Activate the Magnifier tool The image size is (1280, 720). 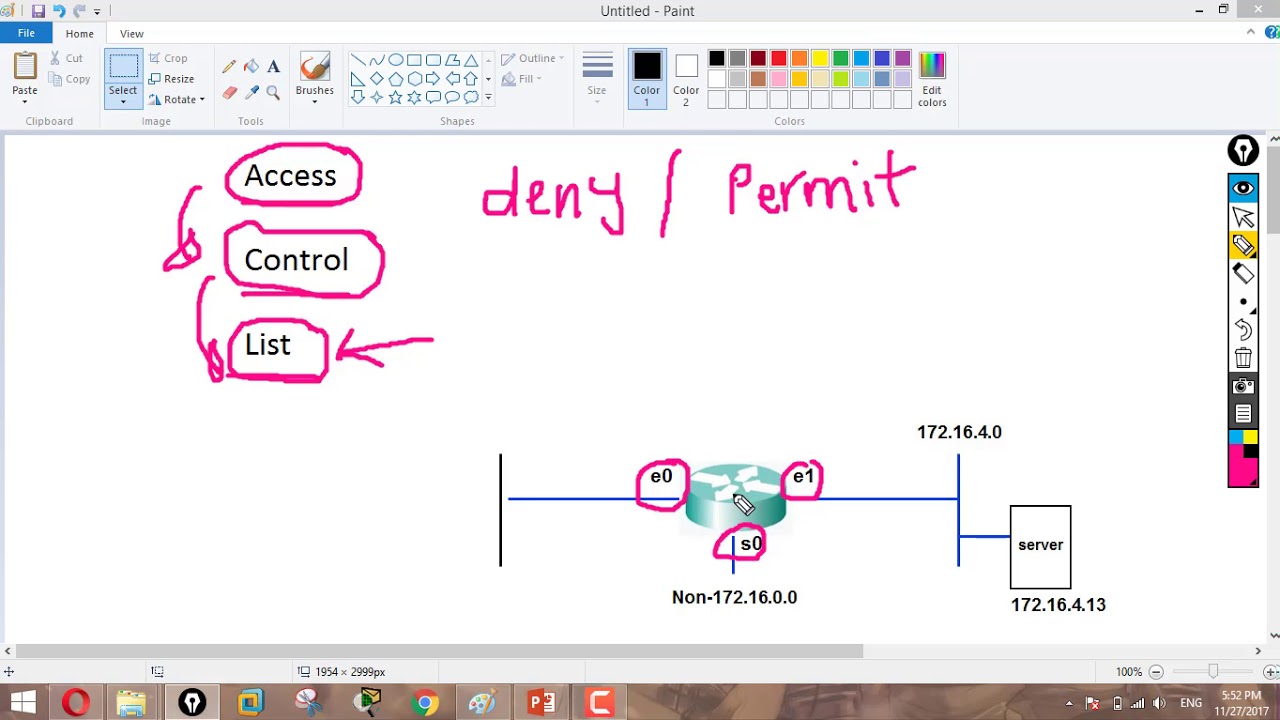[x=273, y=93]
